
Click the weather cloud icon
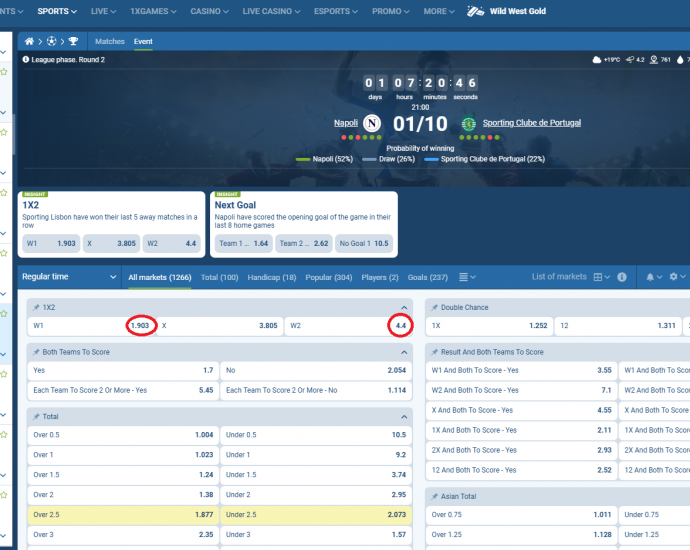[x=597, y=59]
